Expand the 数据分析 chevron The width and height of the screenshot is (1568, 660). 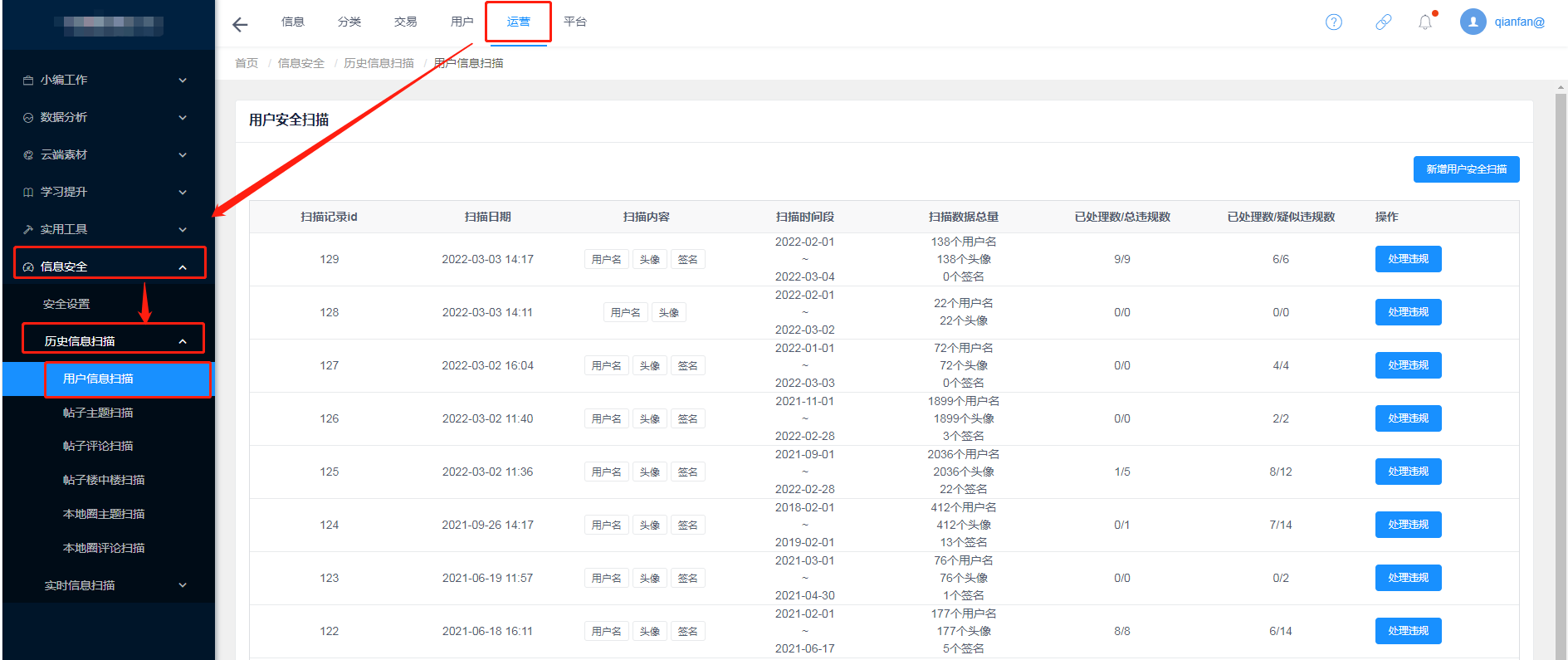pyautogui.click(x=183, y=118)
